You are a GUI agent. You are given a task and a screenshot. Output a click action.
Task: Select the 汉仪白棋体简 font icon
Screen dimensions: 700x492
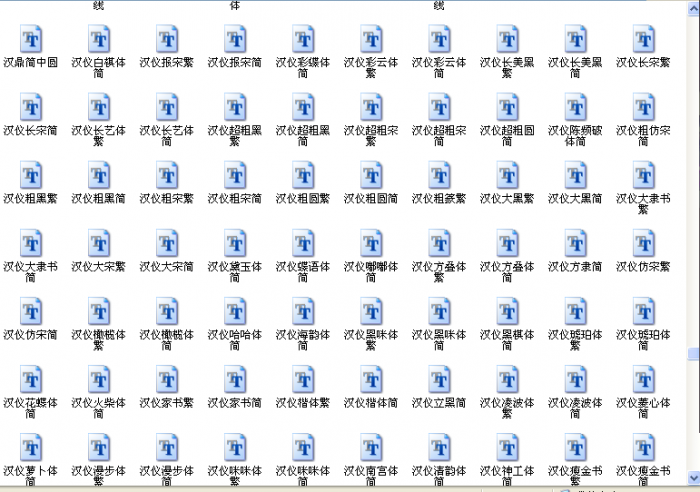[99, 39]
